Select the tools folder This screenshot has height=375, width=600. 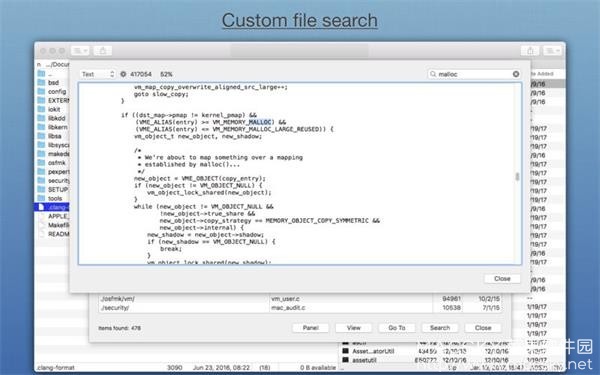[x=52, y=198]
